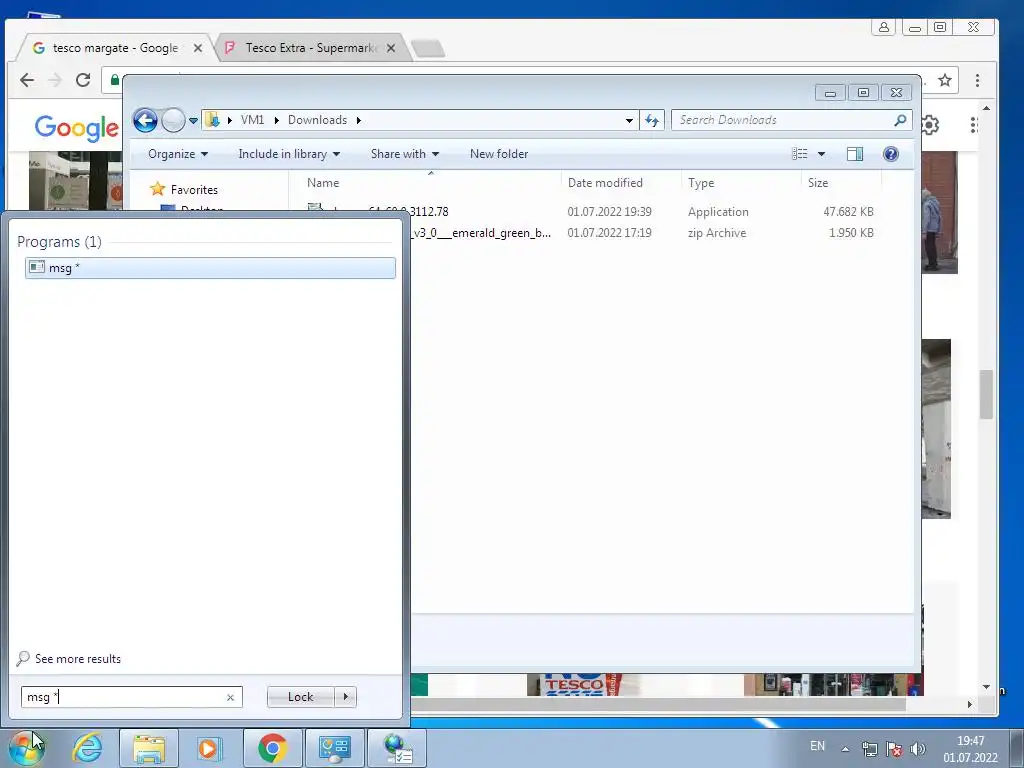Select Downloads in the address breadcrumb

(x=317, y=120)
